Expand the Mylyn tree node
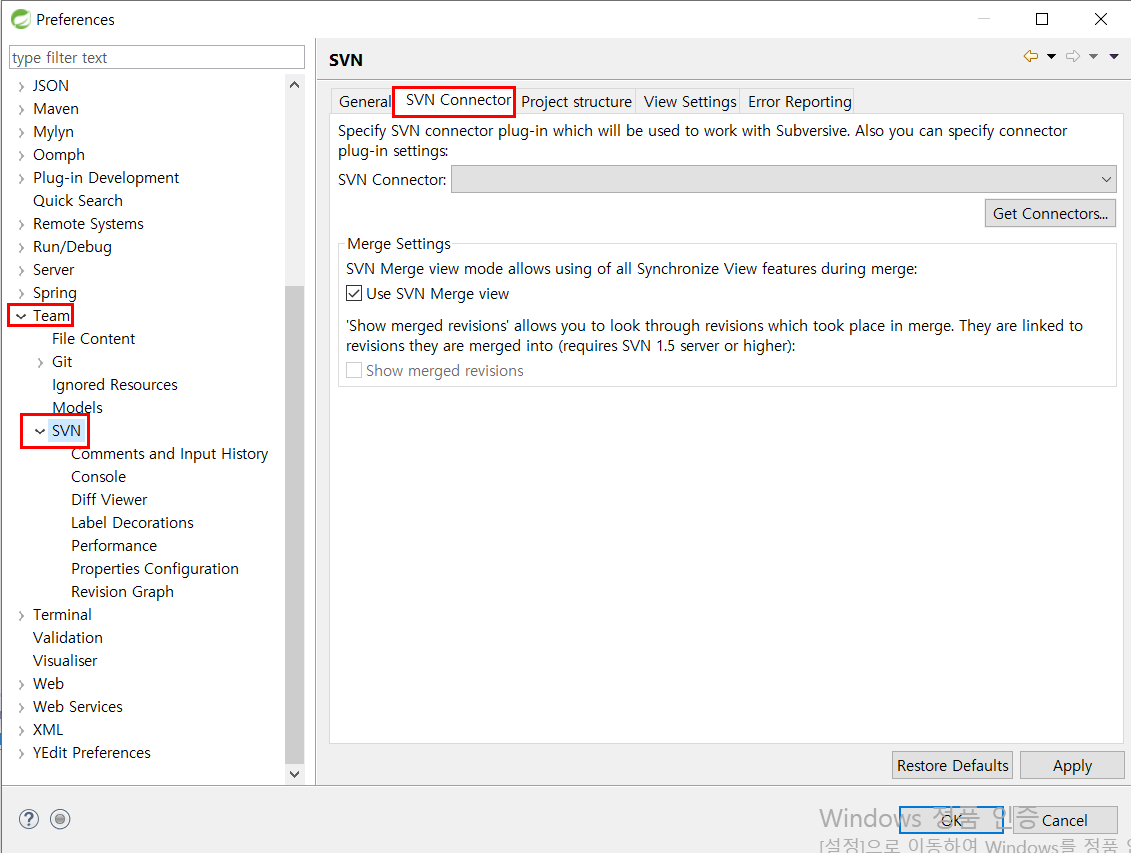The height and width of the screenshot is (853, 1131). click(21, 133)
